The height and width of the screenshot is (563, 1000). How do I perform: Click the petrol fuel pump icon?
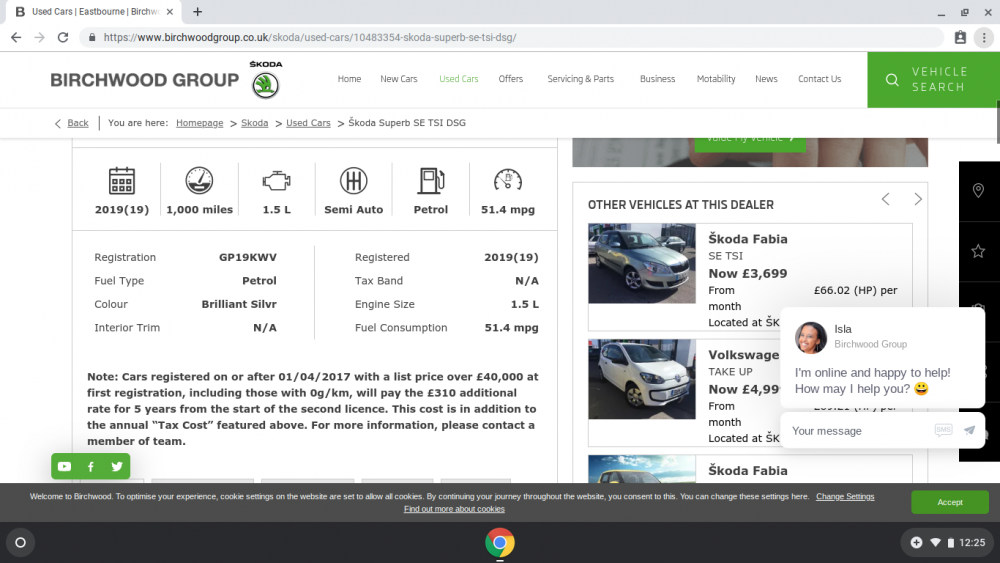pos(431,181)
